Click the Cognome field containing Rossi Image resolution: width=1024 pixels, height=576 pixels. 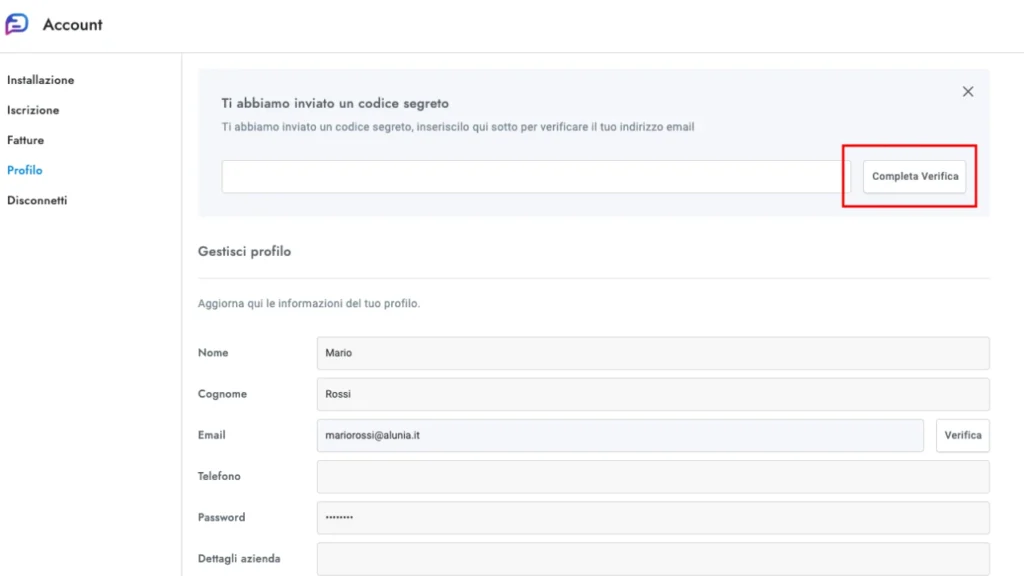[x=652, y=394]
